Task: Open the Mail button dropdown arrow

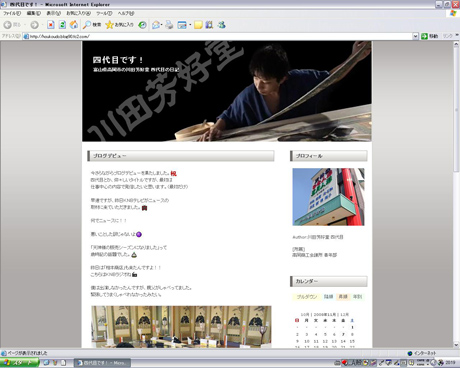Action: [162, 25]
